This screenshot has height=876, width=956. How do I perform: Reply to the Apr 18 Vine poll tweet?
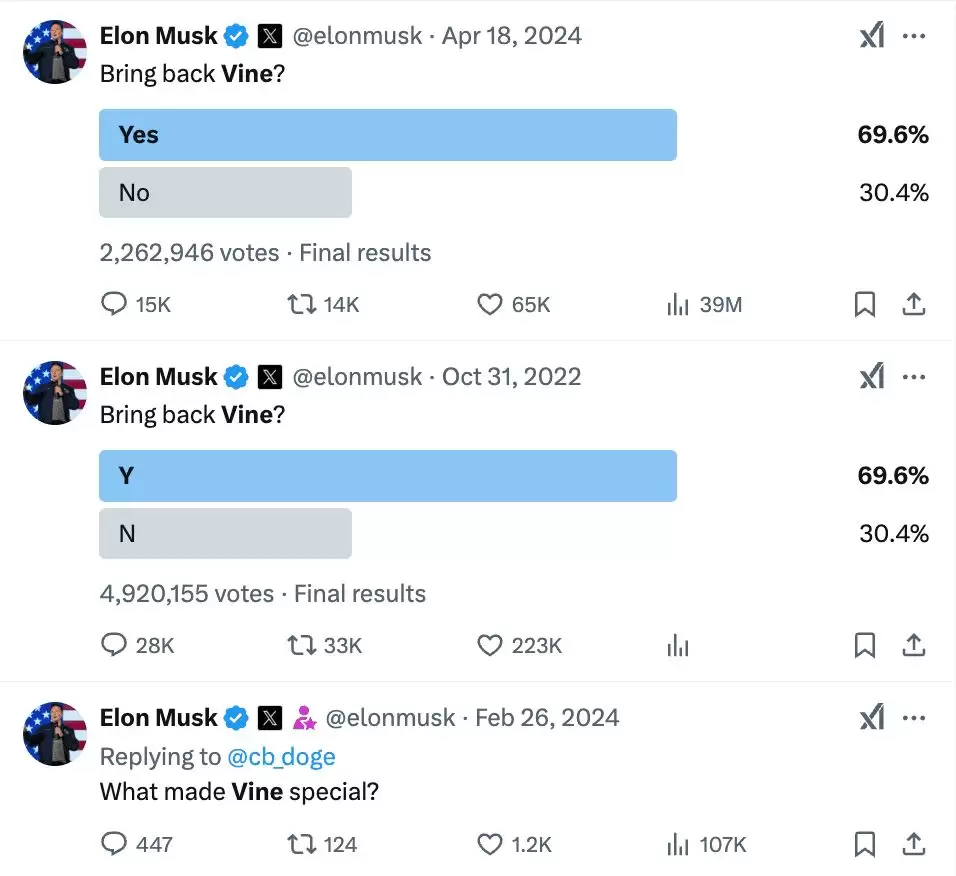click(x=114, y=304)
